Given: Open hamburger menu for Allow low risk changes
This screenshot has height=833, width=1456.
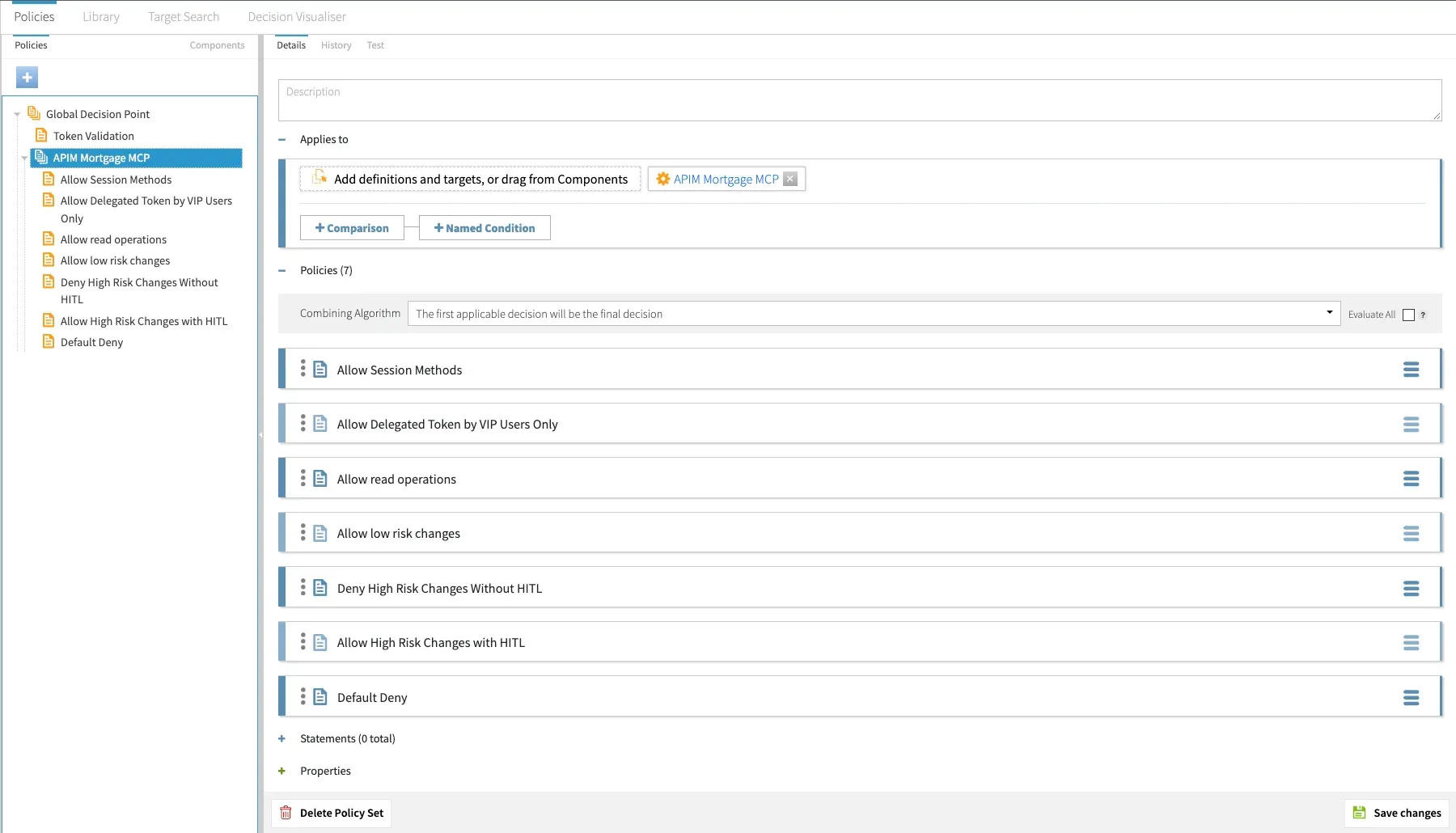Looking at the screenshot, I should point(1411,534).
